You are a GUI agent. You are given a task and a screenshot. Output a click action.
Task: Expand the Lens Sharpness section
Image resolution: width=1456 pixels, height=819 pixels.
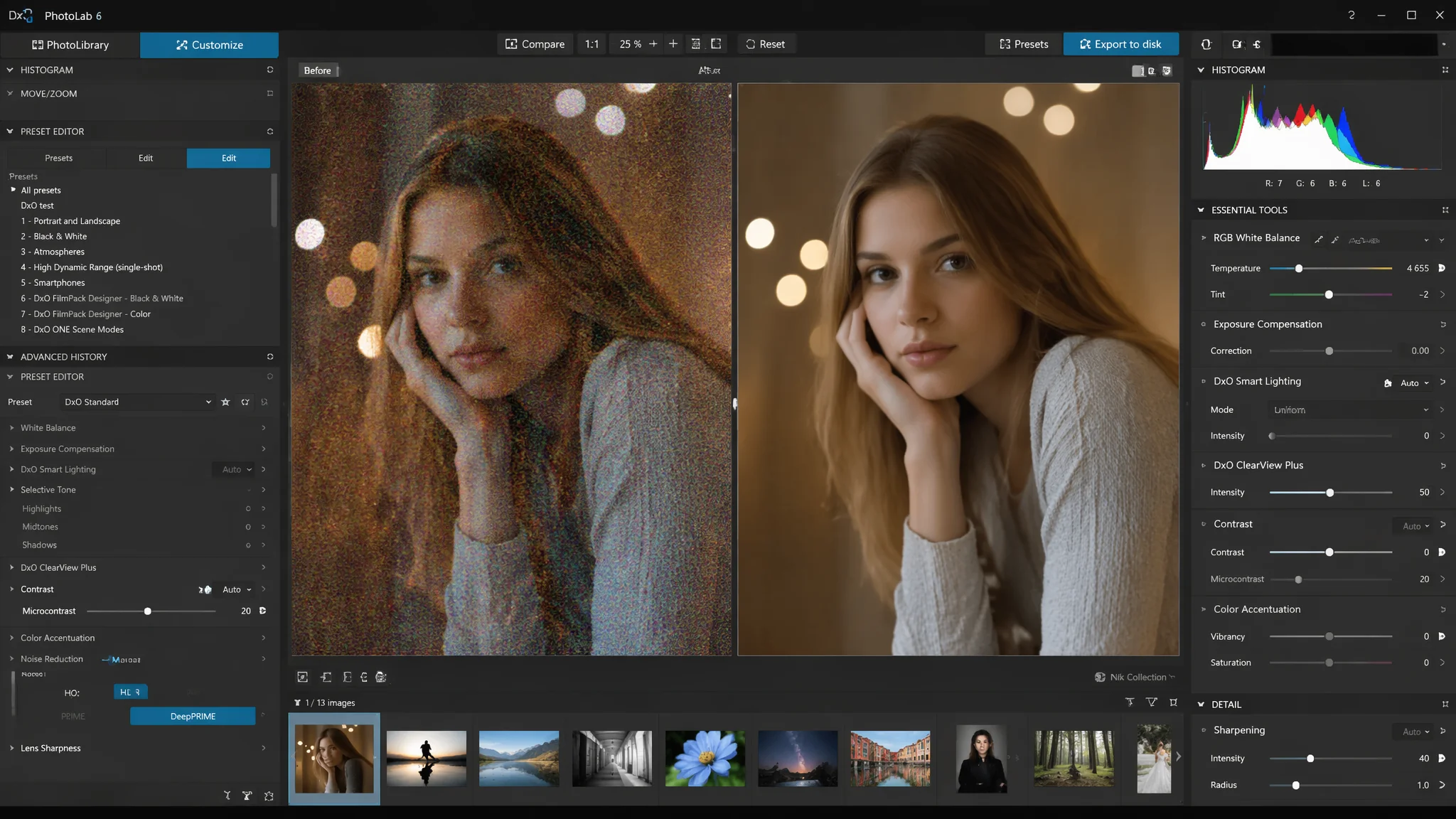[x=11, y=748]
